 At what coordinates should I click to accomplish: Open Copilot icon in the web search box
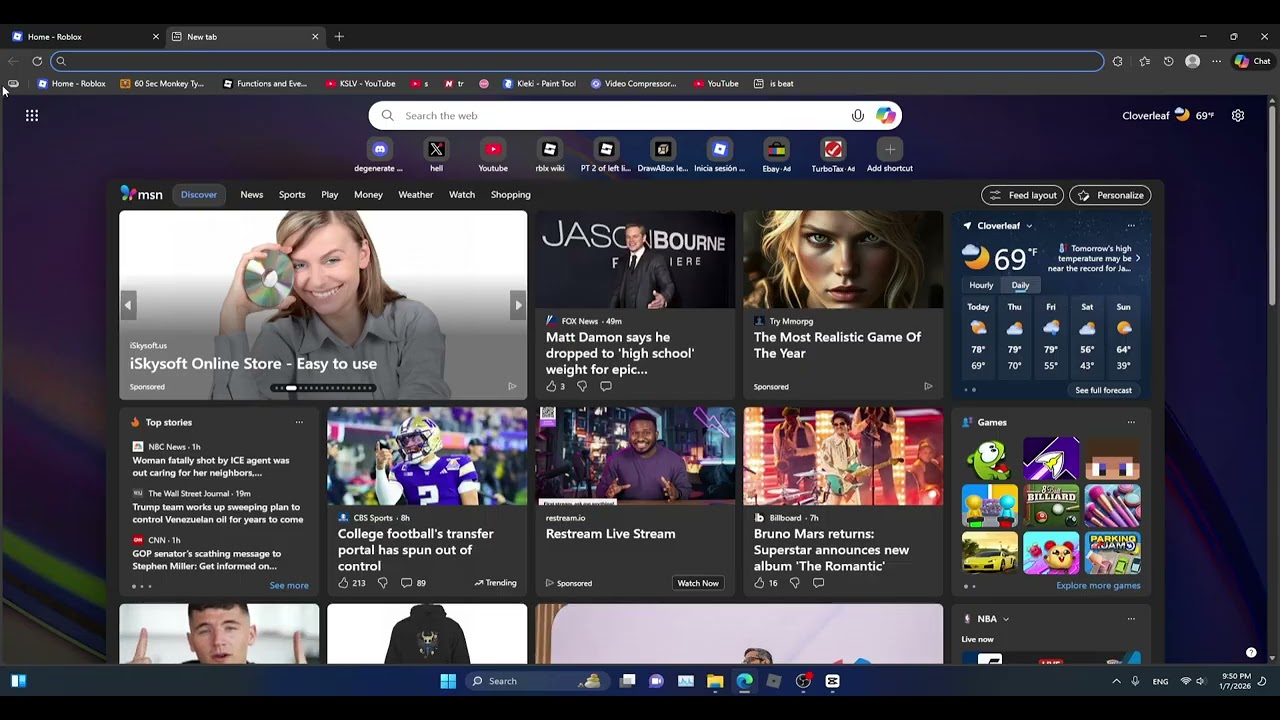pyautogui.click(x=886, y=116)
